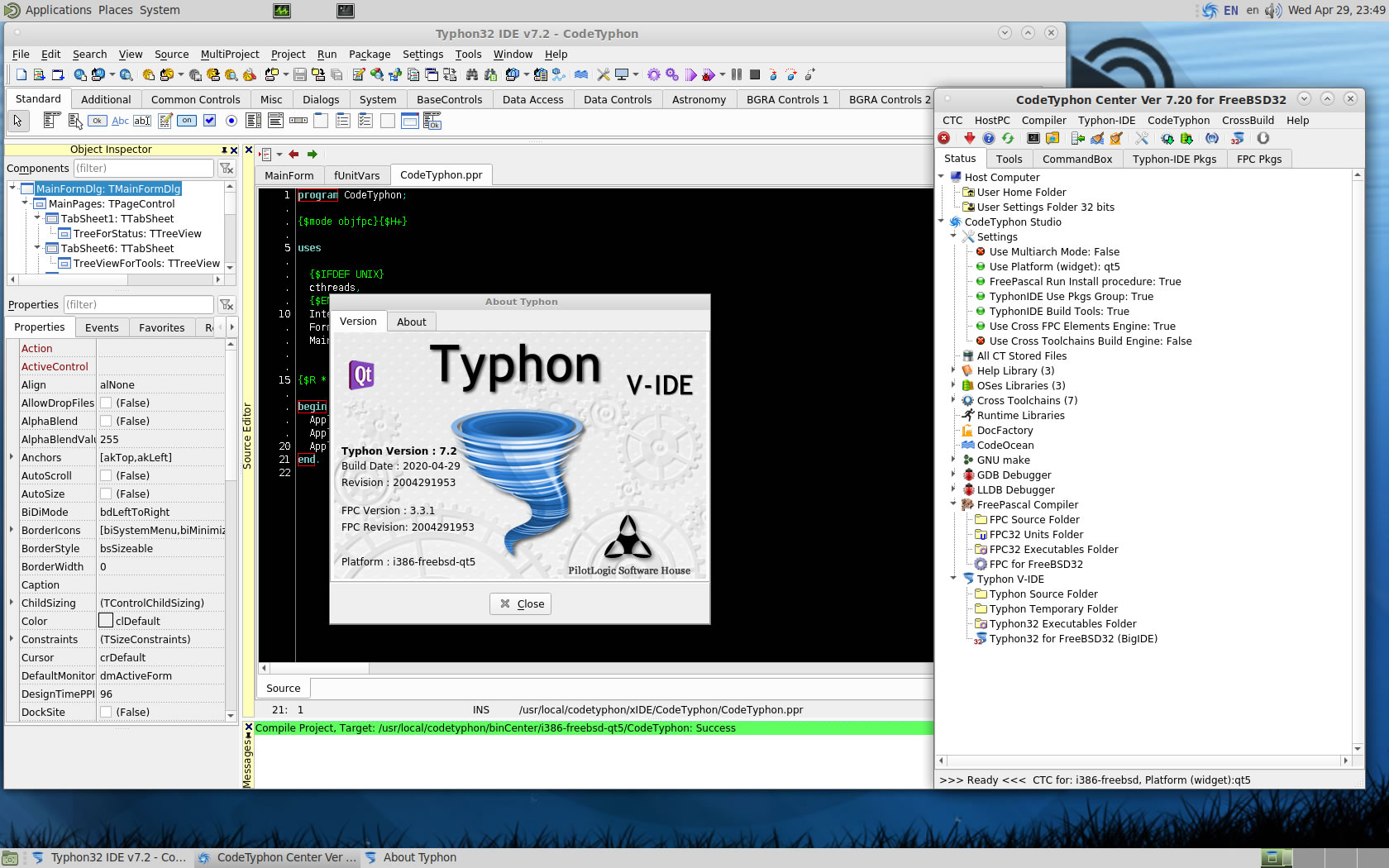This screenshot has width=1389, height=868.
Task: Click the Applications menu in top panel
Action: tap(58, 10)
